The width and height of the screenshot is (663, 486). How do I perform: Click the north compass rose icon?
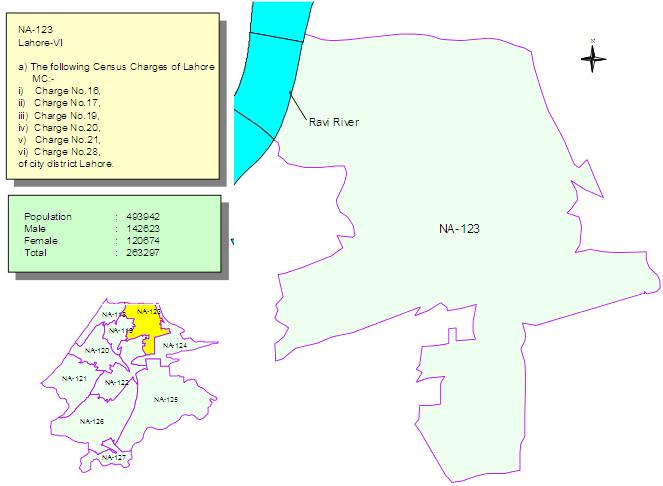(593, 58)
